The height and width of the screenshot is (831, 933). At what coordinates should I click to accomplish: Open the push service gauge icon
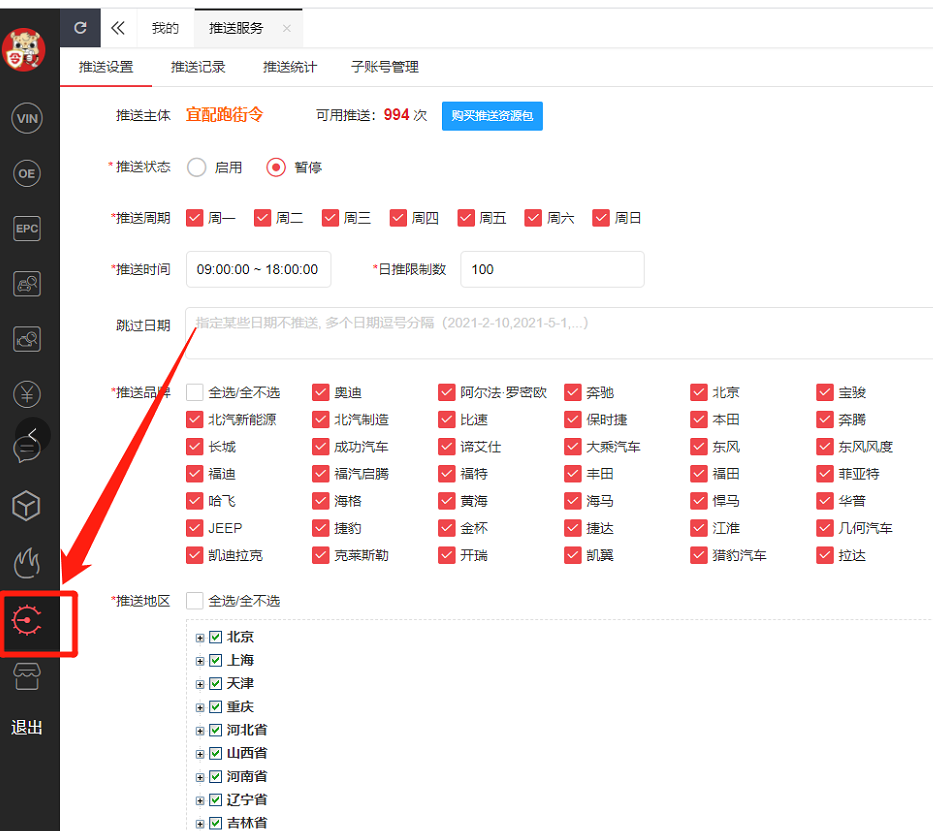pos(27,620)
